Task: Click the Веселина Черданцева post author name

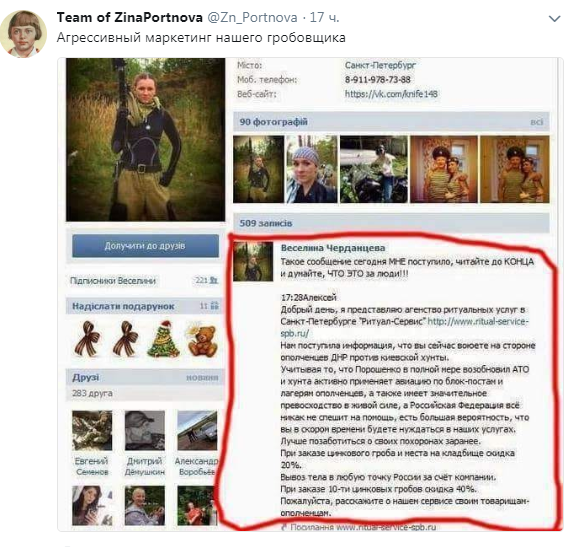Action: pos(333,248)
